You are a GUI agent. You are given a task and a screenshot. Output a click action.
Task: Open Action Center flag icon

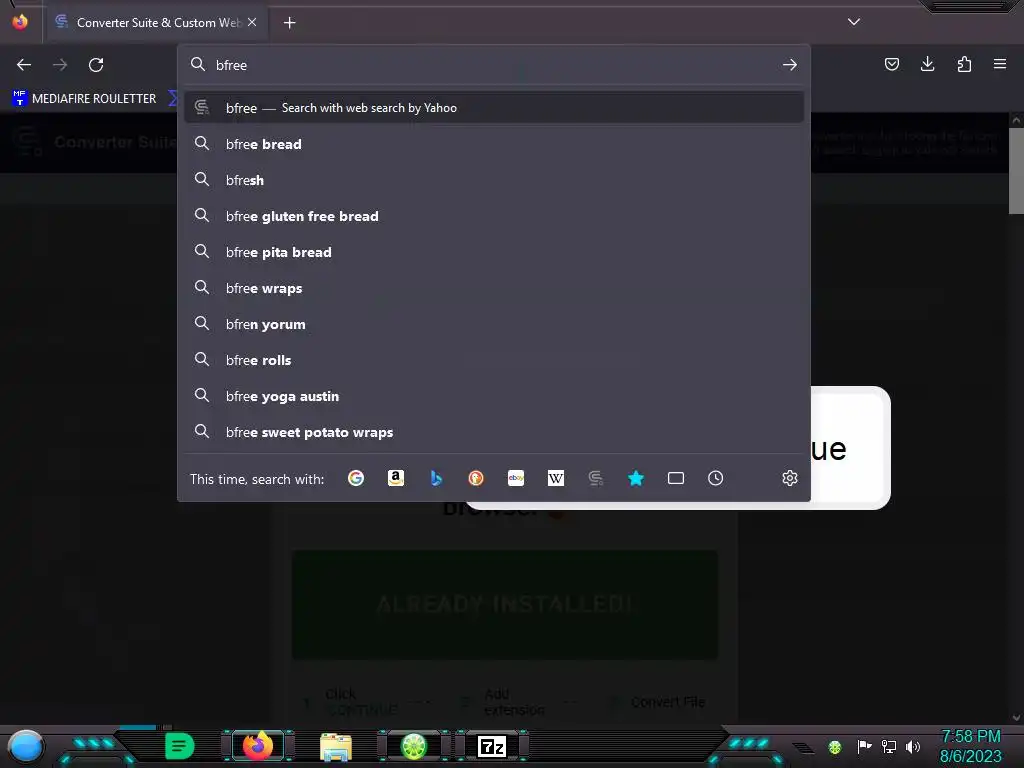[864, 746]
